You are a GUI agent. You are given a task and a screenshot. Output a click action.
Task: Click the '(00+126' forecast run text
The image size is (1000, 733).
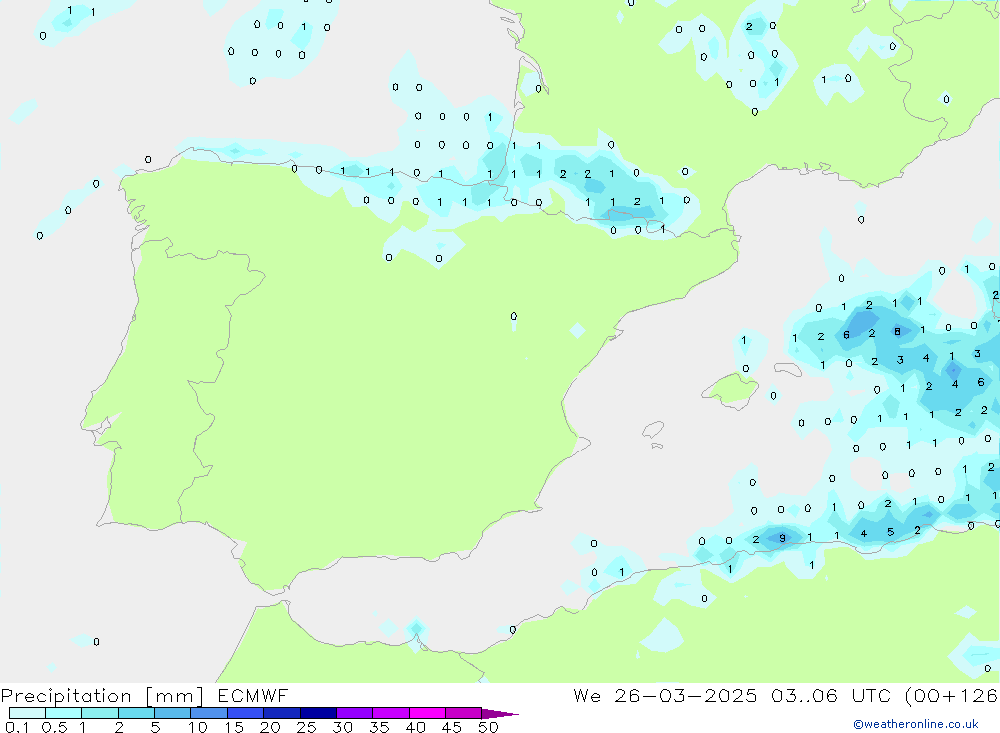[952, 696]
